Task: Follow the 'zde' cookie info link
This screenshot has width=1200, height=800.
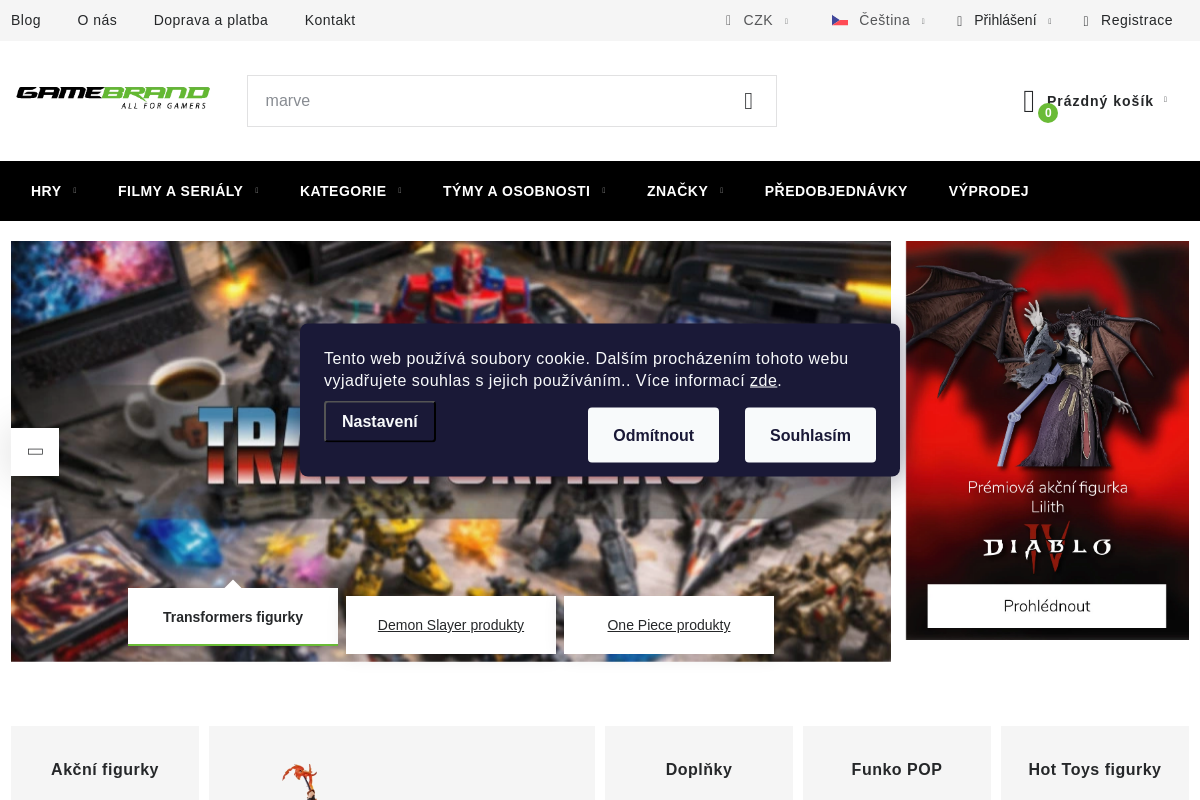Action: click(x=763, y=381)
